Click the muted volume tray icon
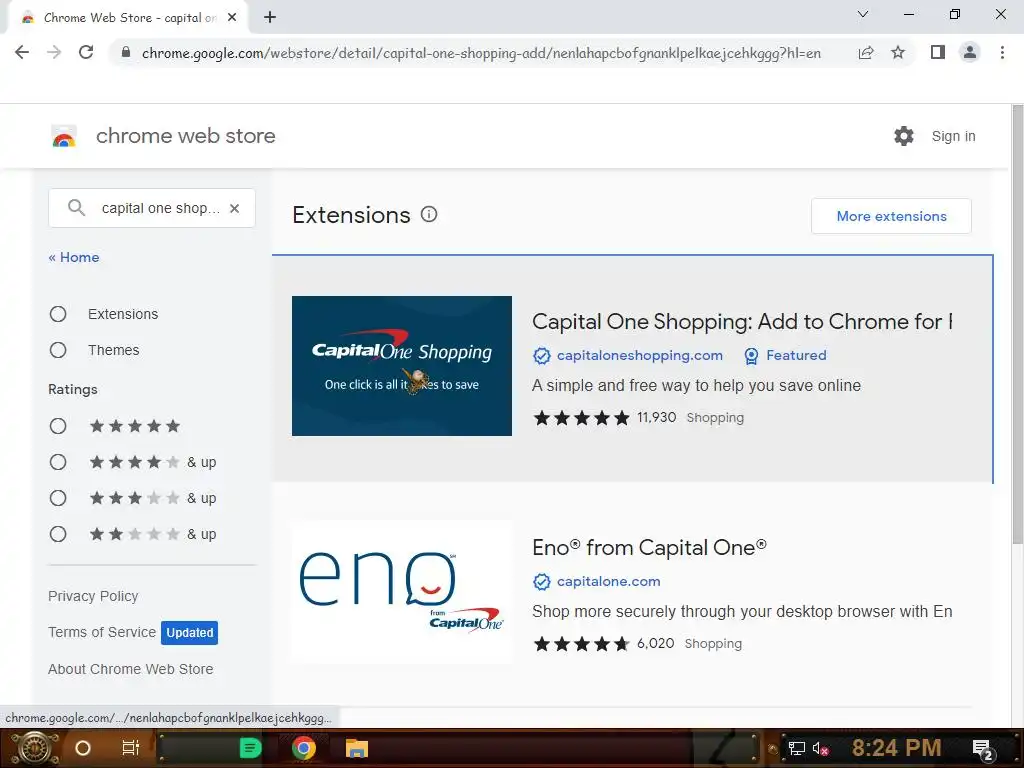The height and width of the screenshot is (768, 1024). click(820, 749)
